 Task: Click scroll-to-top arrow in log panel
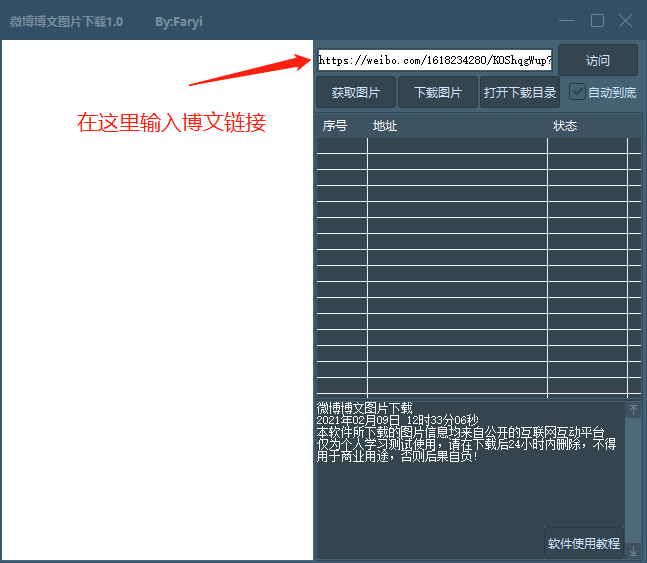633,410
